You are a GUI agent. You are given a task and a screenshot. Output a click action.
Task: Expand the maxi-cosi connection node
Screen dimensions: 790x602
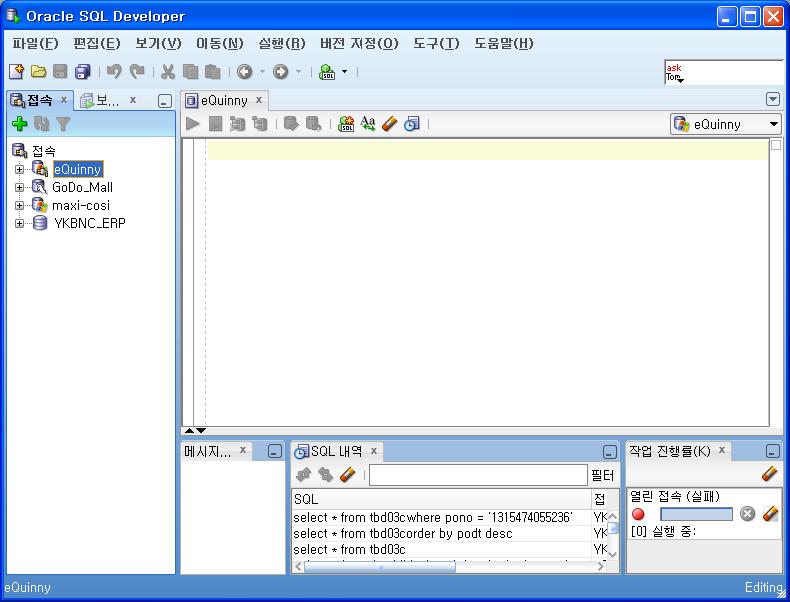[19, 206]
